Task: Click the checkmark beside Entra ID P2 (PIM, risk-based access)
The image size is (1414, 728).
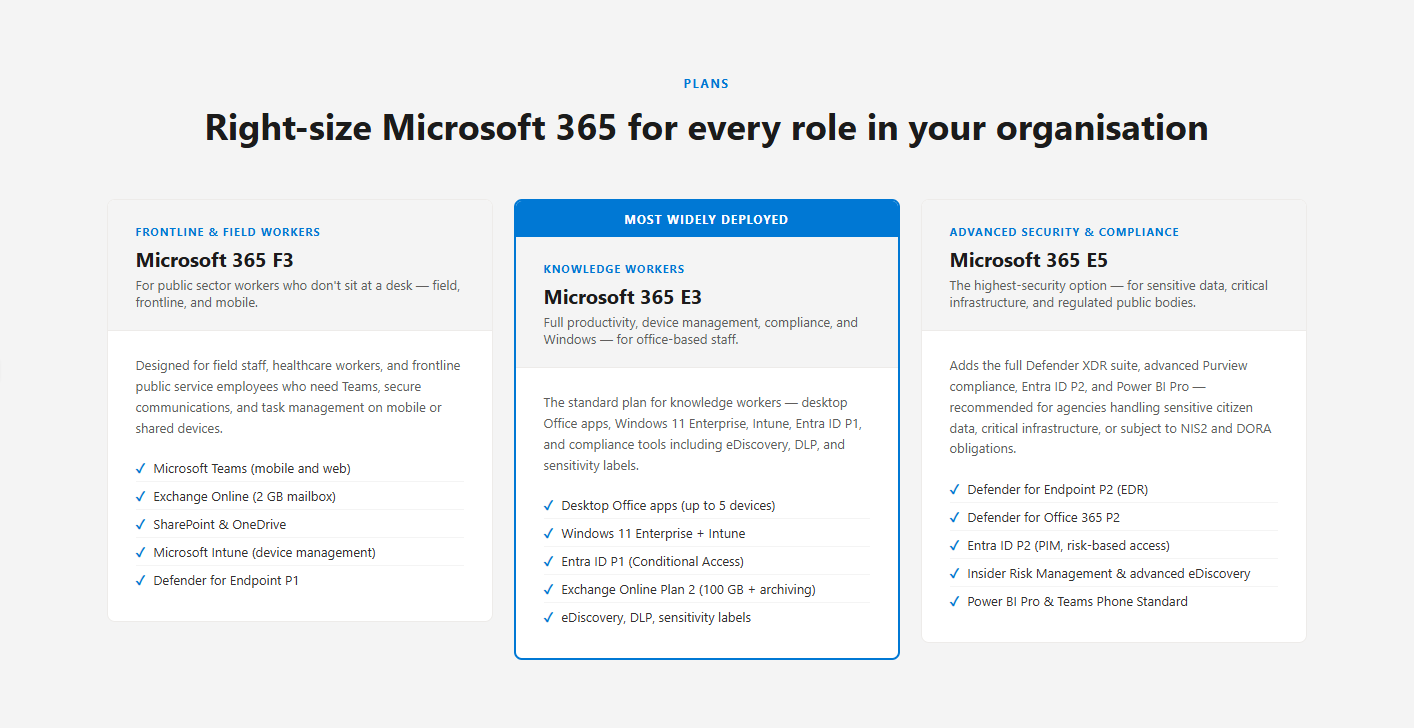Action: [x=955, y=545]
